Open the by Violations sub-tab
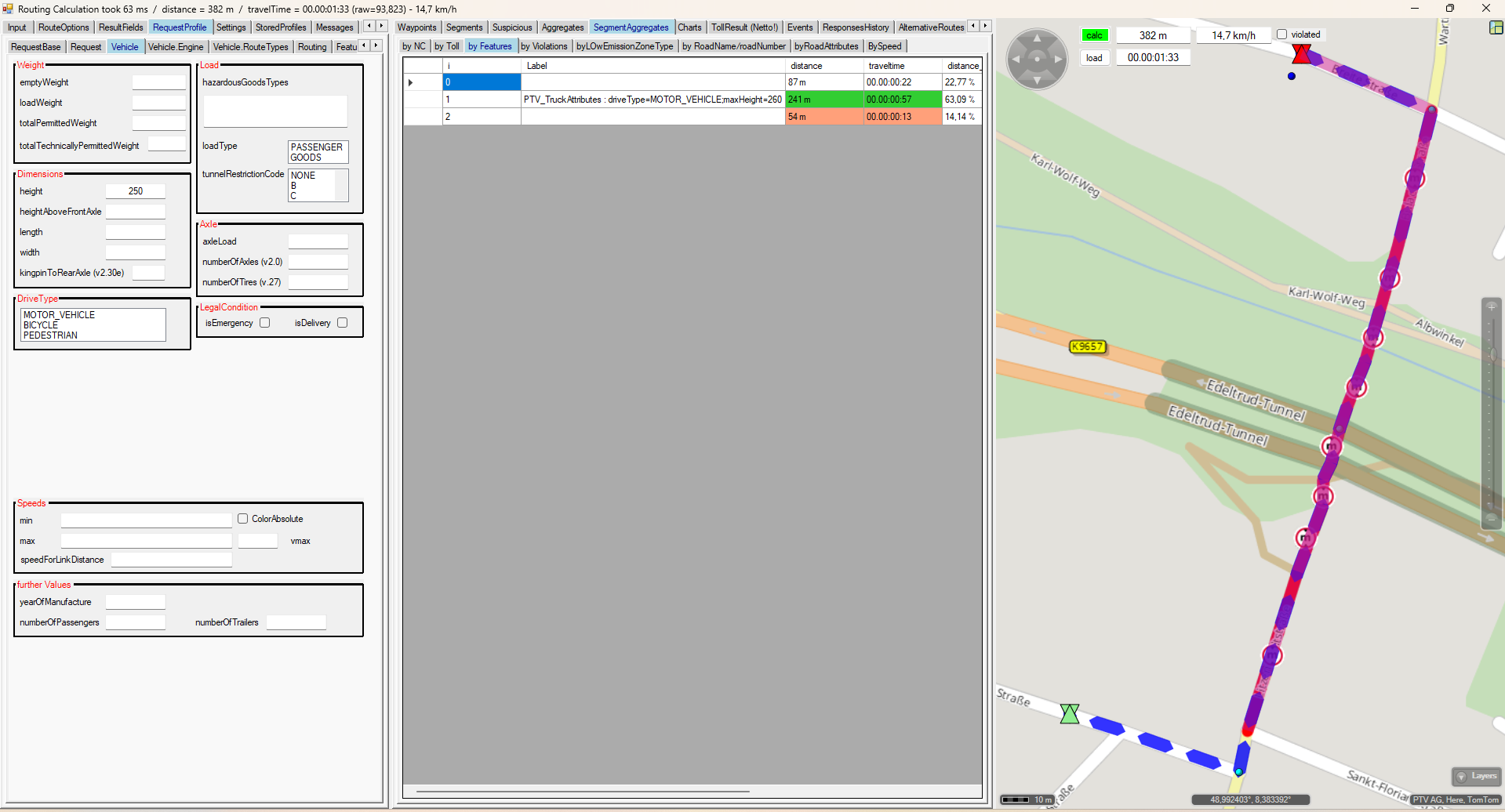The width and height of the screenshot is (1505, 812). [543, 46]
